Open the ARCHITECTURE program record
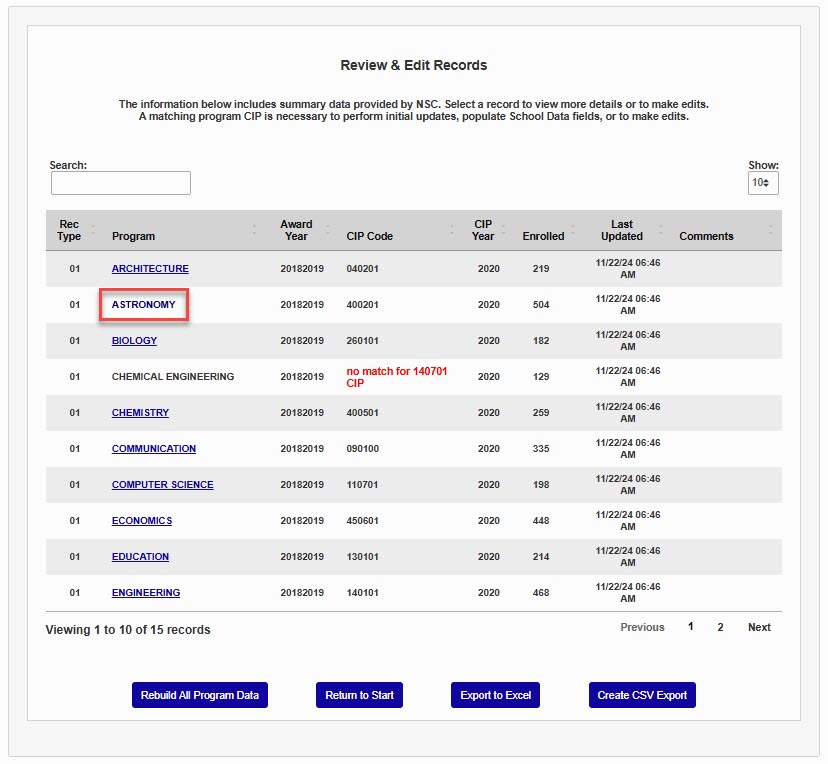Viewport: 828px width, 764px height. click(150, 269)
